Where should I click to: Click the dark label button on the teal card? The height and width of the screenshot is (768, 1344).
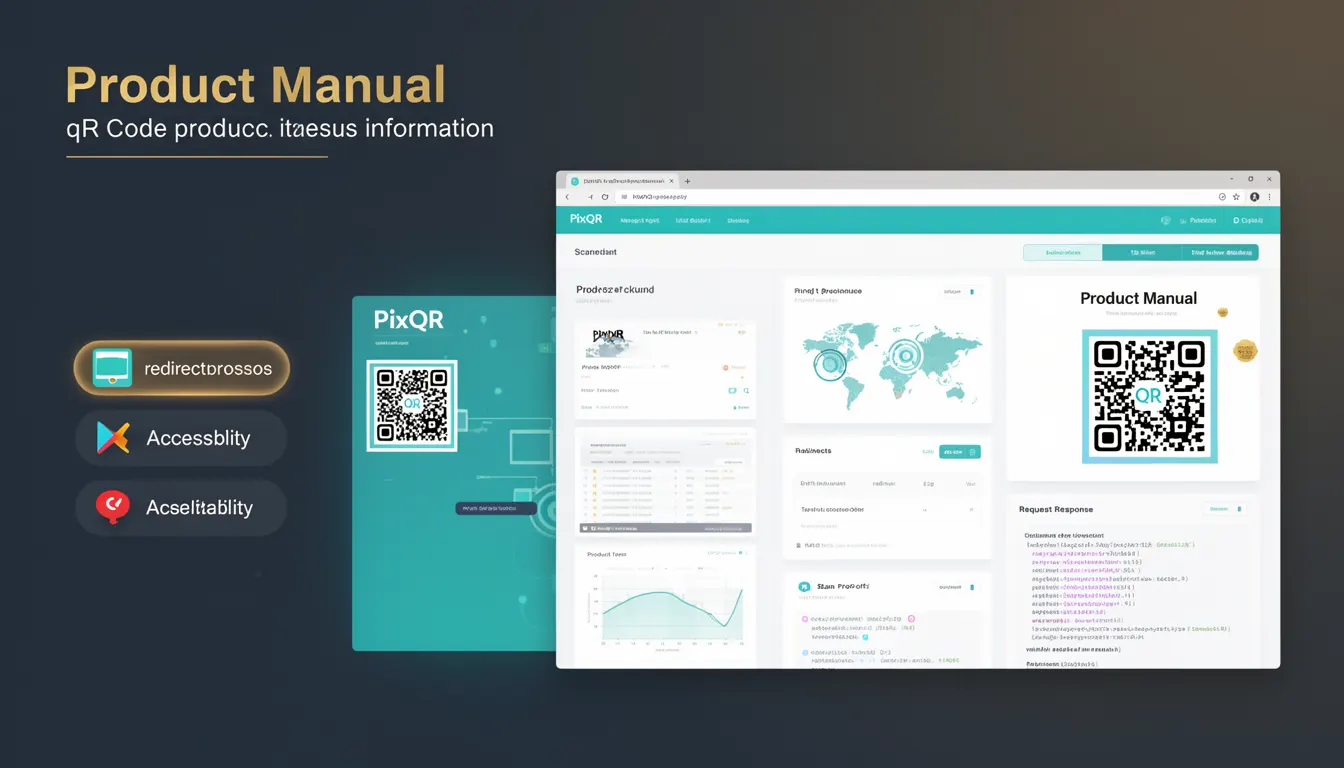click(496, 508)
